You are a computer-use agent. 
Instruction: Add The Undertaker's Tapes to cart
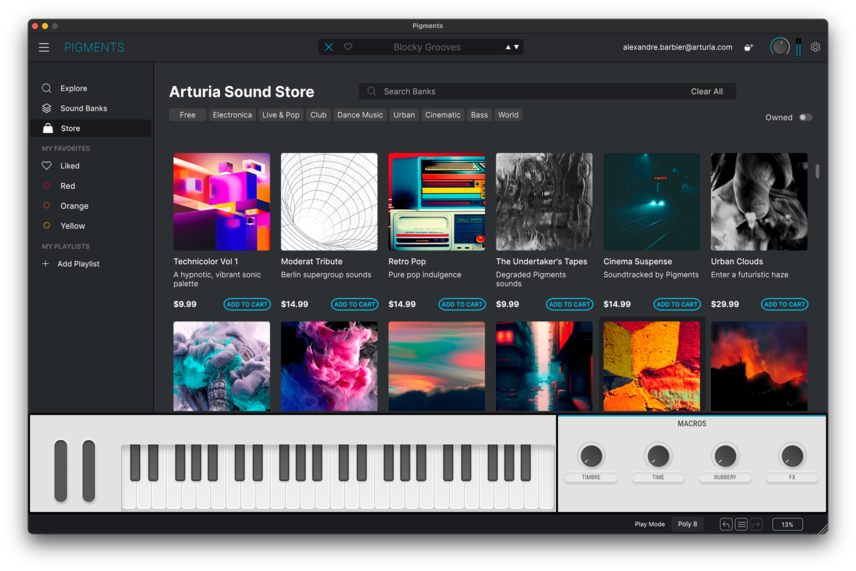click(570, 304)
